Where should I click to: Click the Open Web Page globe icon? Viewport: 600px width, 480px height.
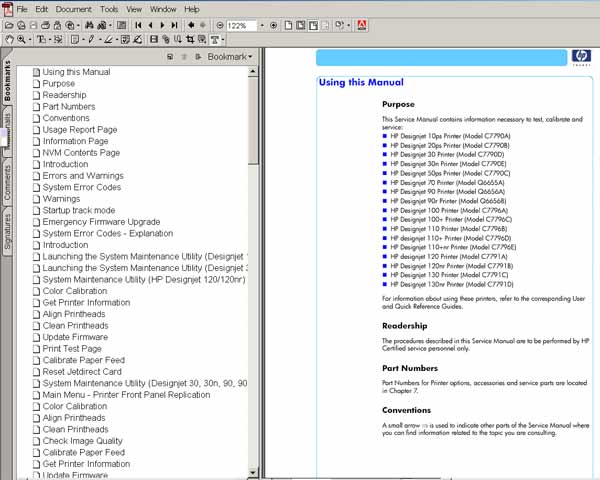tap(21, 26)
